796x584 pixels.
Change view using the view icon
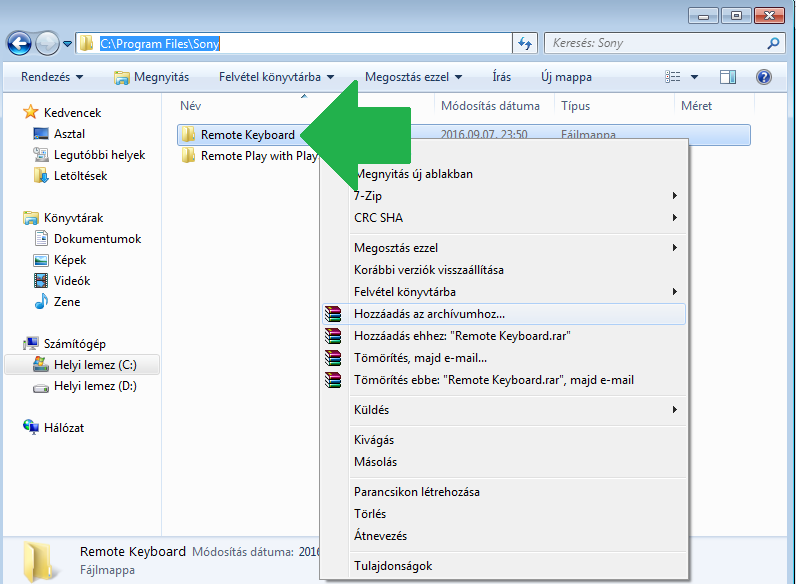[673, 77]
